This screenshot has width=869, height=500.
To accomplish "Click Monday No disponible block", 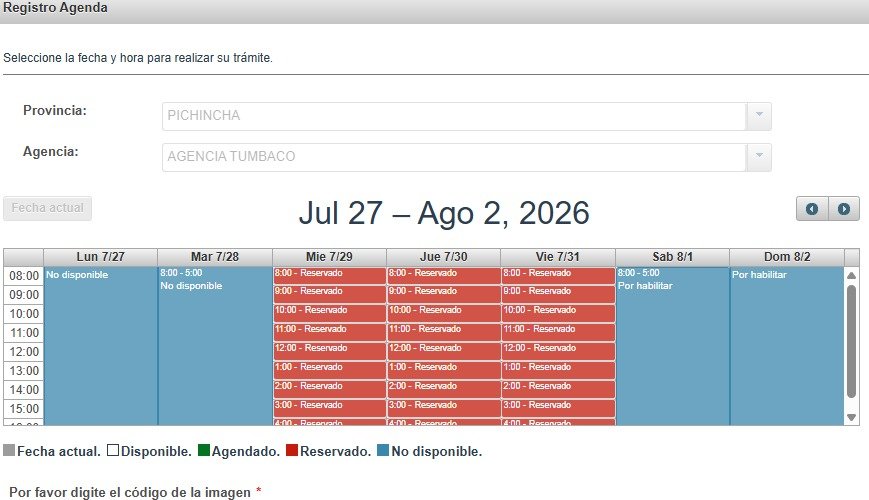I will (100, 346).
